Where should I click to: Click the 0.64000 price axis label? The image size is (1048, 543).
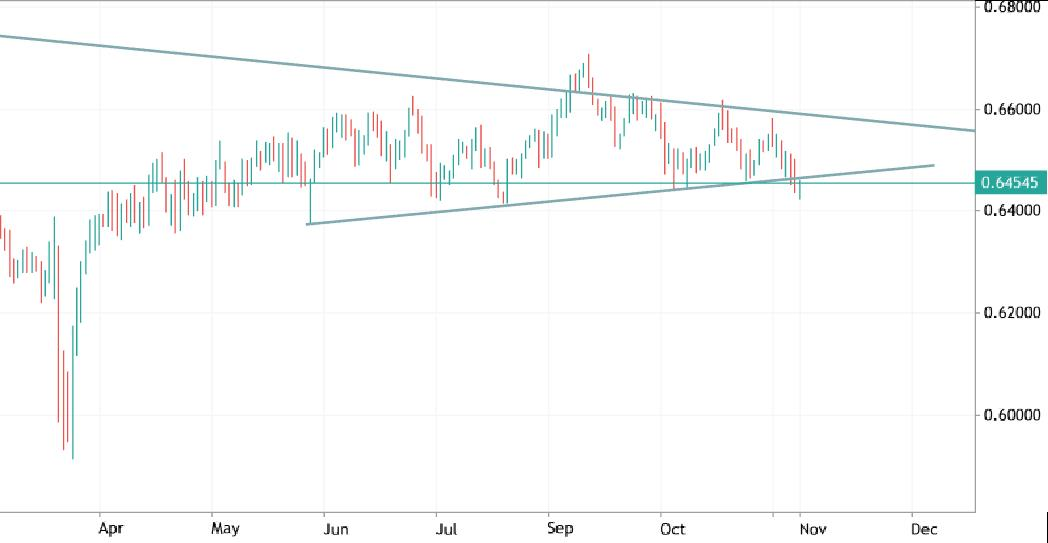click(1010, 210)
